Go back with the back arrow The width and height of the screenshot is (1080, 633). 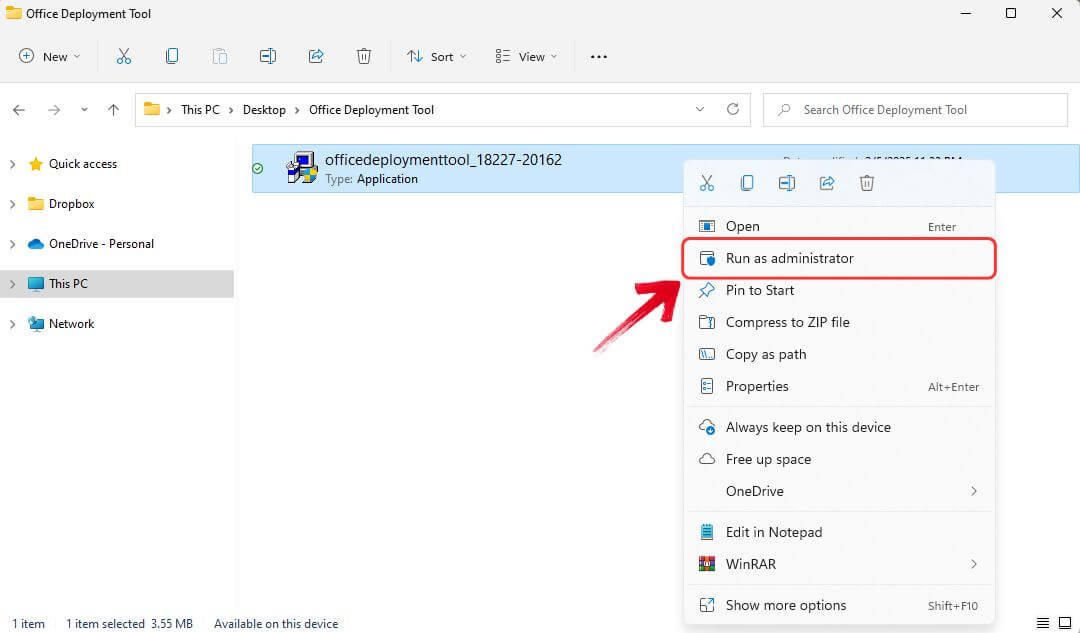19,110
